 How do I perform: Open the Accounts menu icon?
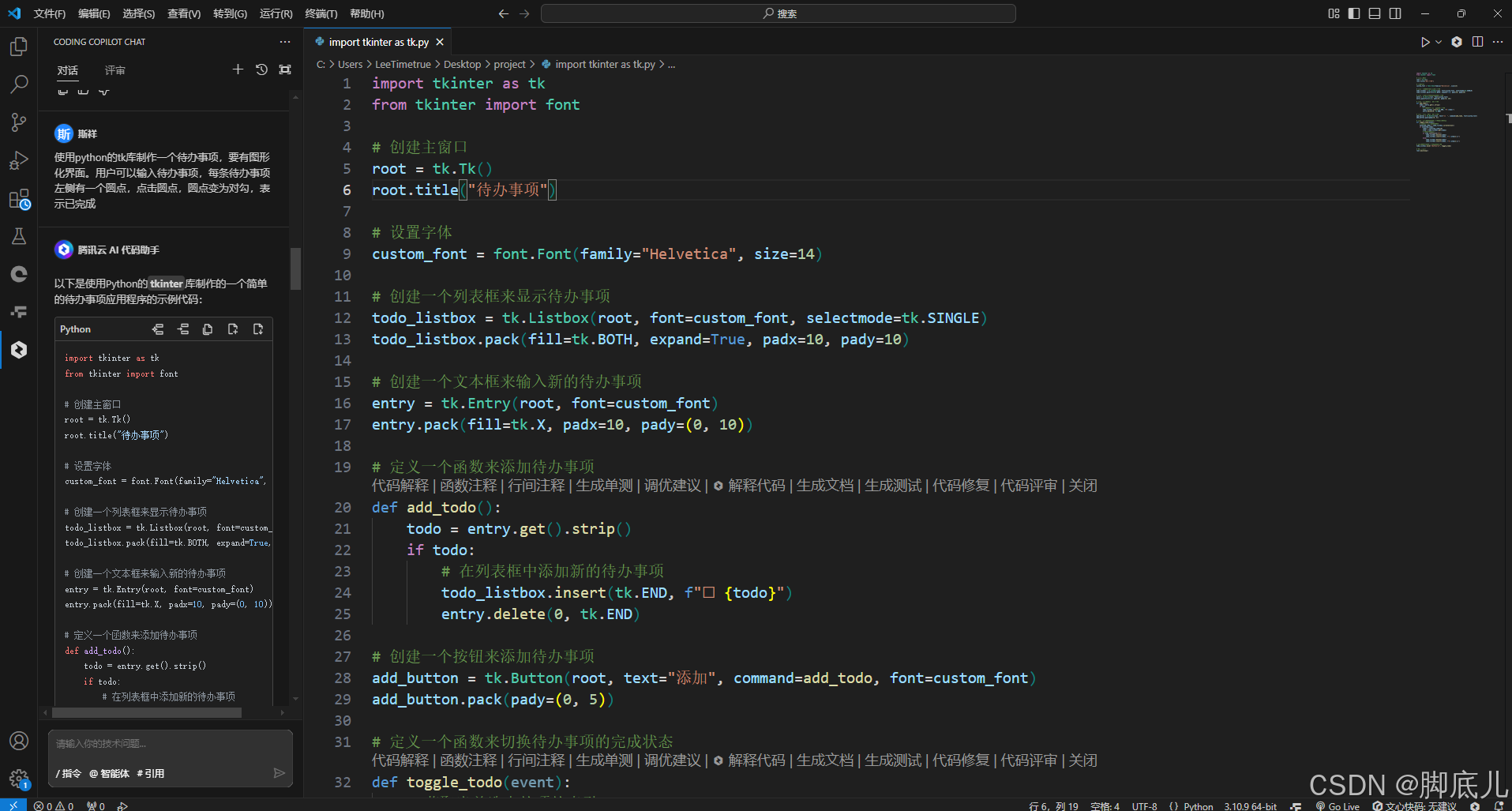coord(19,741)
